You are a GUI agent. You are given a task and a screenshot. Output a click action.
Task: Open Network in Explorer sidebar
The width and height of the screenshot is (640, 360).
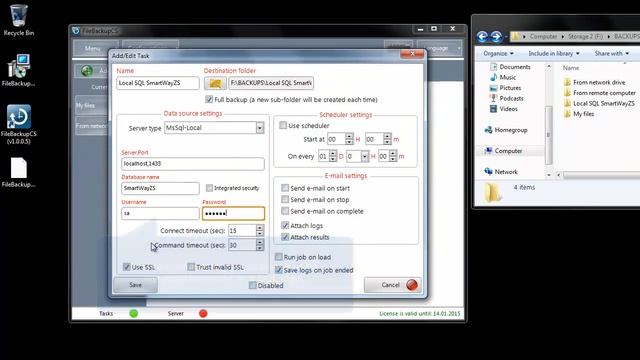(x=501, y=172)
